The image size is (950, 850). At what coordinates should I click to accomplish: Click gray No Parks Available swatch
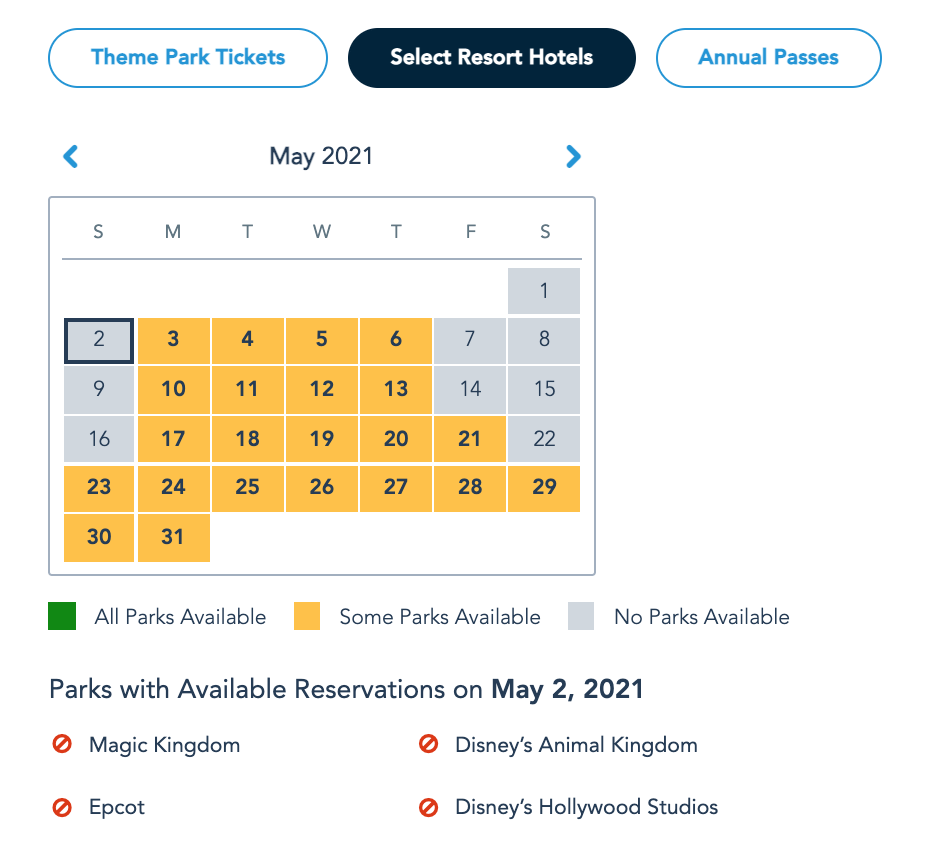point(581,617)
